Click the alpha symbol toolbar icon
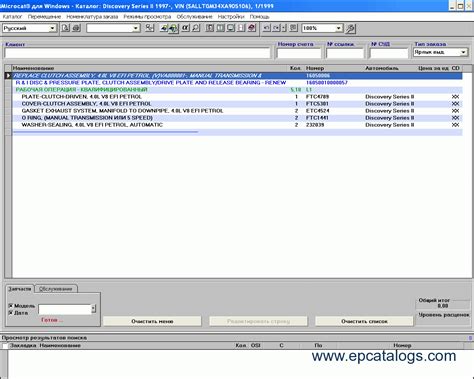Viewport: 474px width, 379px height. (x=185, y=28)
